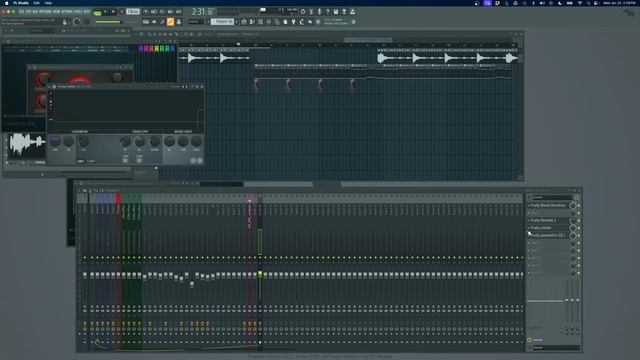
Task: Click the attack CURVE button in Limiter
Action: pos(125,161)
